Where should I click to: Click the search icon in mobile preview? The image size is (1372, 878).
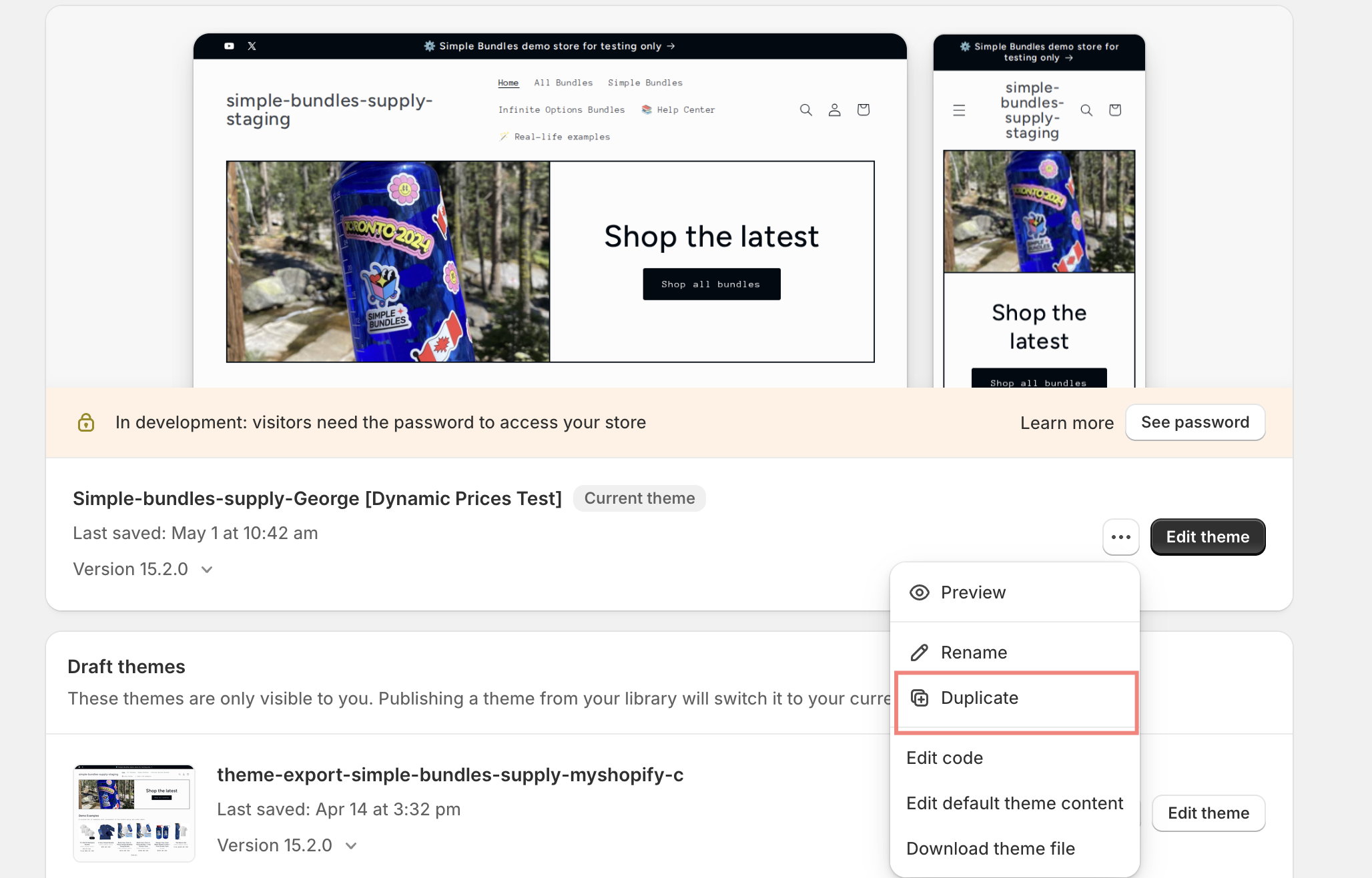coord(1086,110)
